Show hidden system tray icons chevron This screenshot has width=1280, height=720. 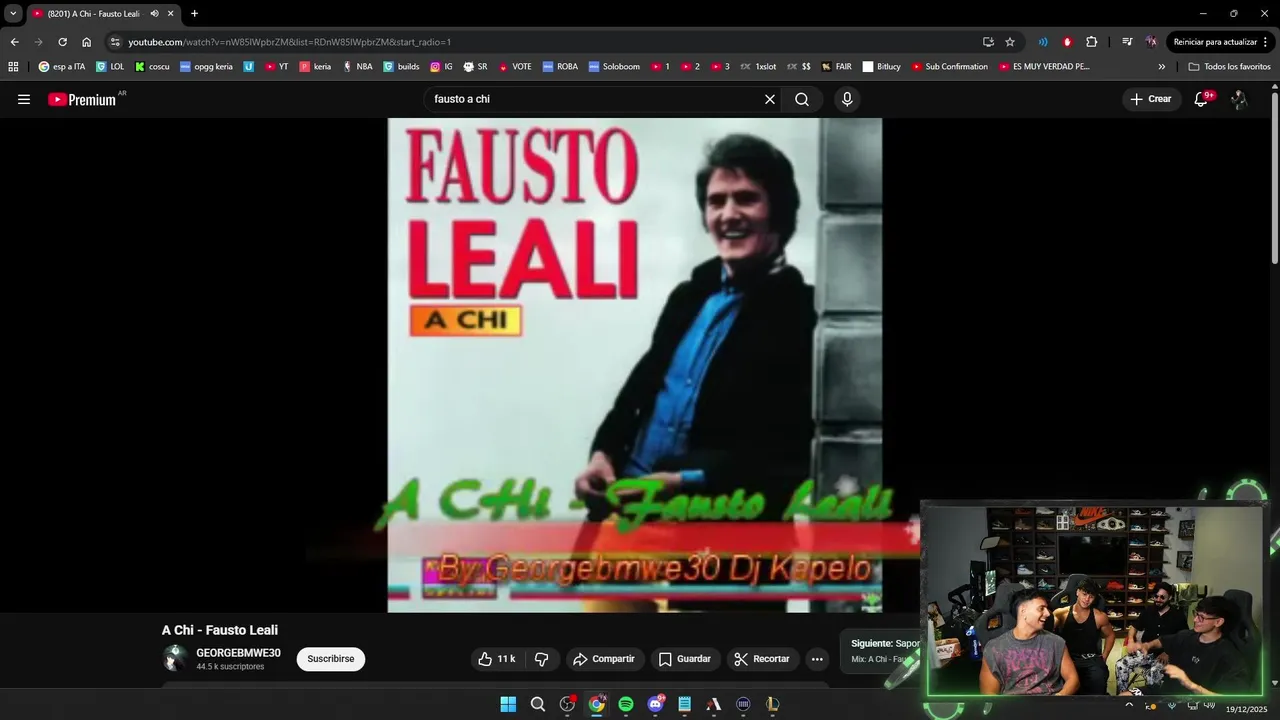(1129, 704)
